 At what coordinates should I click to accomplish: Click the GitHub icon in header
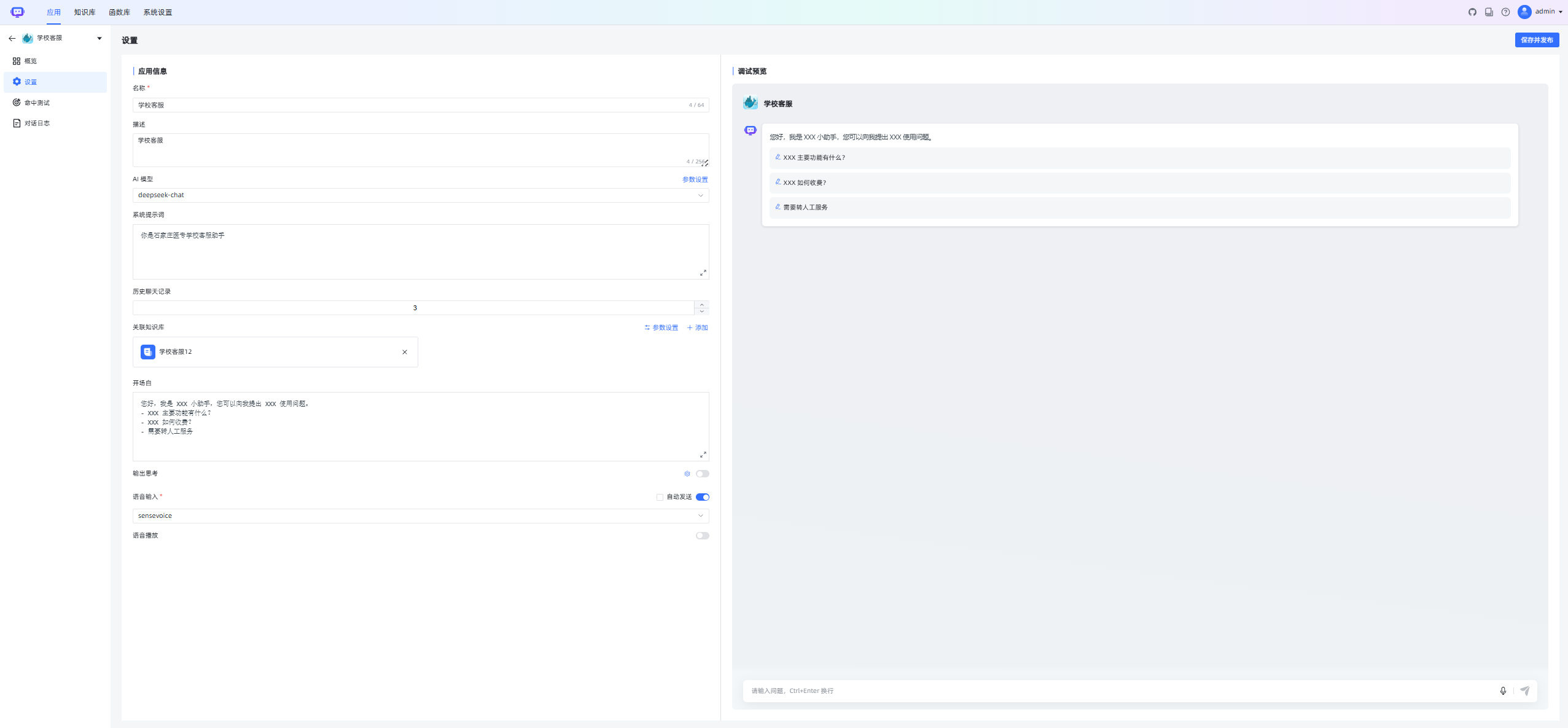1472,12
